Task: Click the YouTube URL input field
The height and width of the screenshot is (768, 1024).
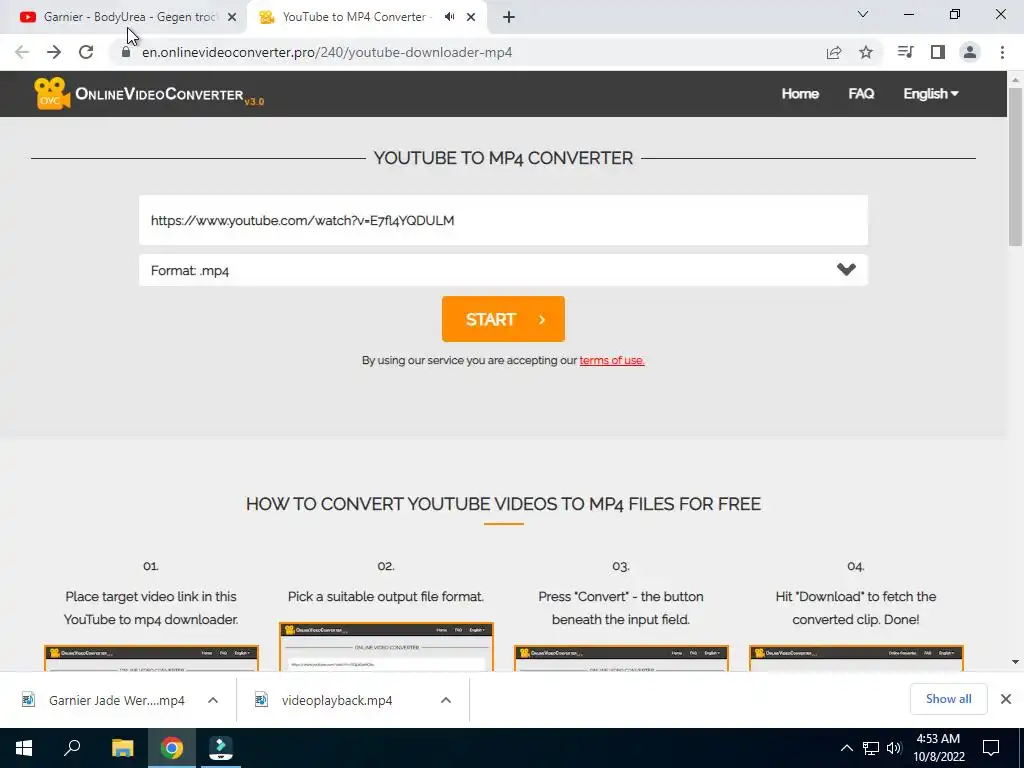Action: 503,220
